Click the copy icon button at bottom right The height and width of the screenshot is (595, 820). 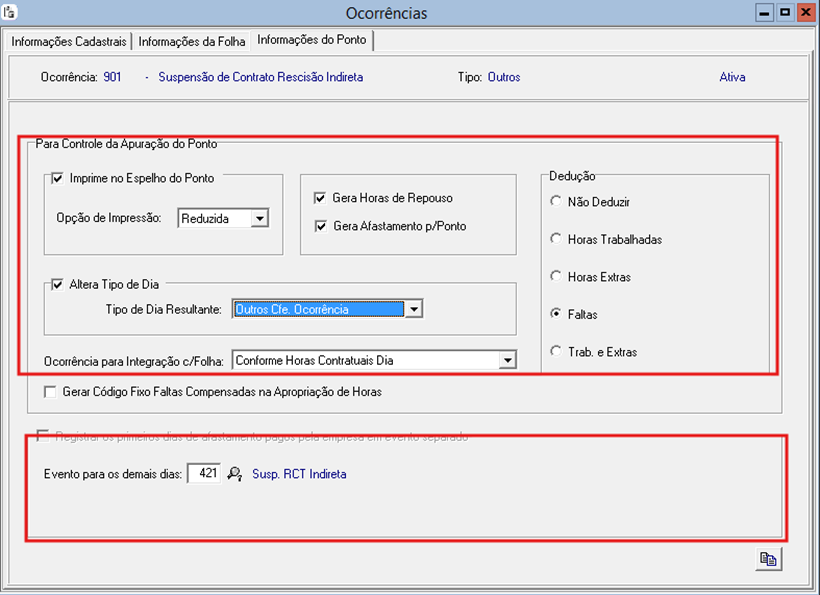(768, 560)
